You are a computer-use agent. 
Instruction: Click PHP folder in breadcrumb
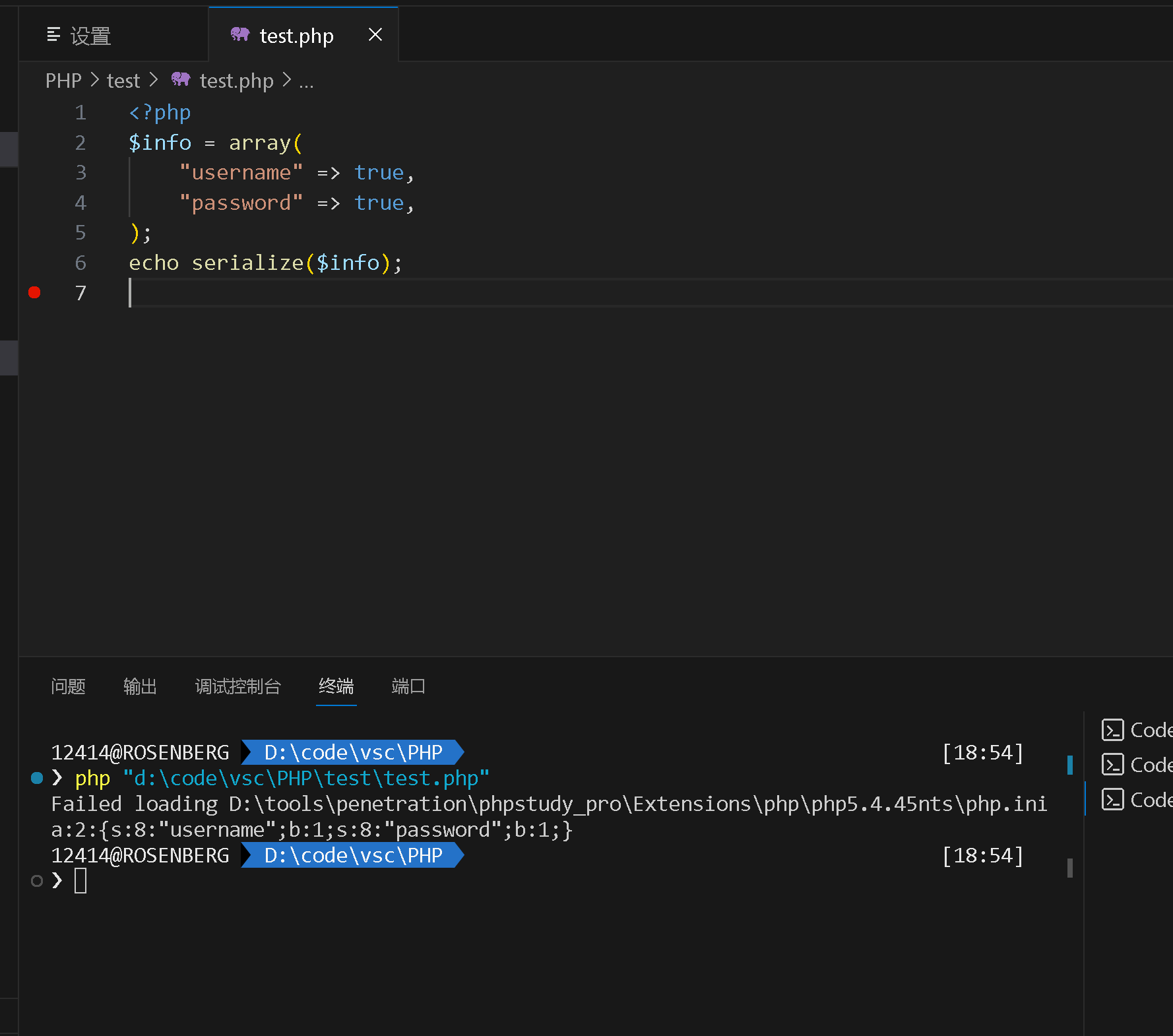coord(63,81)
